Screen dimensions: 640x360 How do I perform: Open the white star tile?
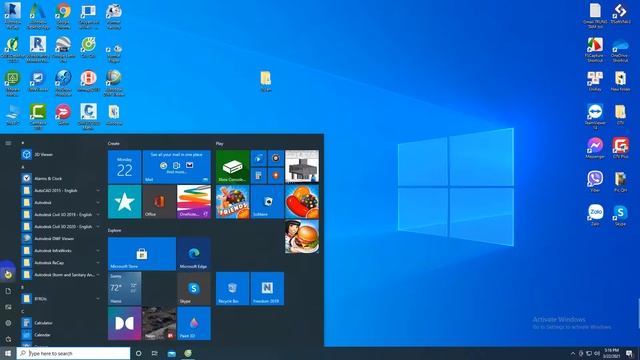click(124, 202)
